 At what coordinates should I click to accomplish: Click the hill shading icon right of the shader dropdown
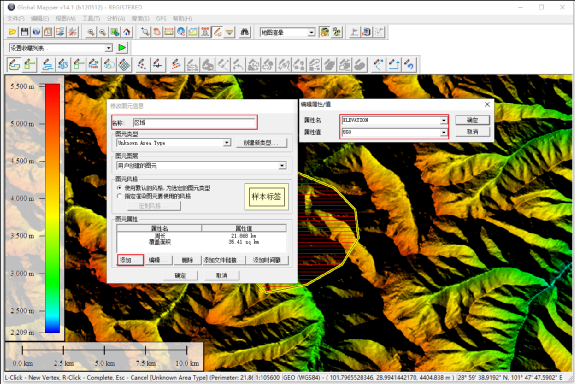325,32
